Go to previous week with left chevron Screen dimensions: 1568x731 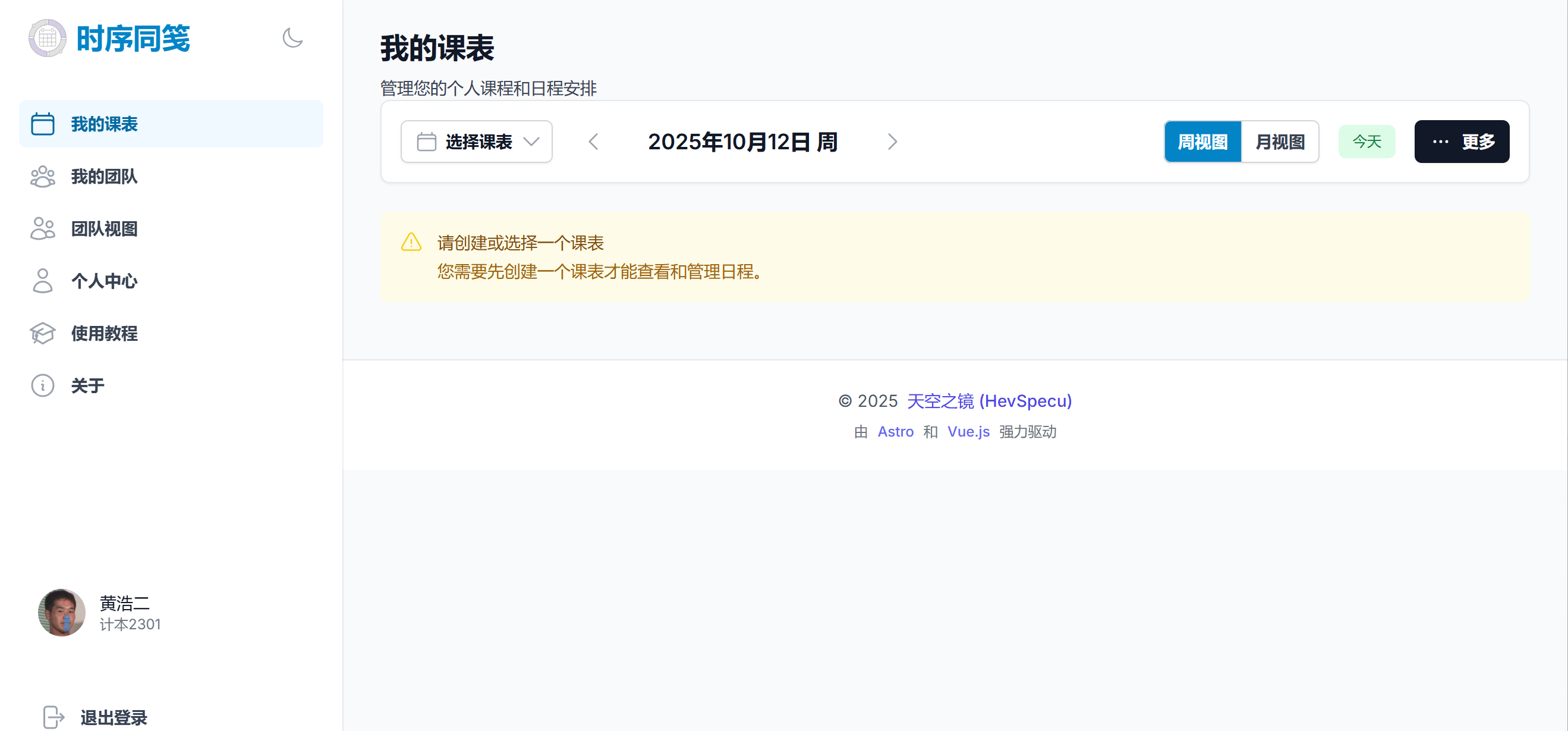(x=593, y=142)
